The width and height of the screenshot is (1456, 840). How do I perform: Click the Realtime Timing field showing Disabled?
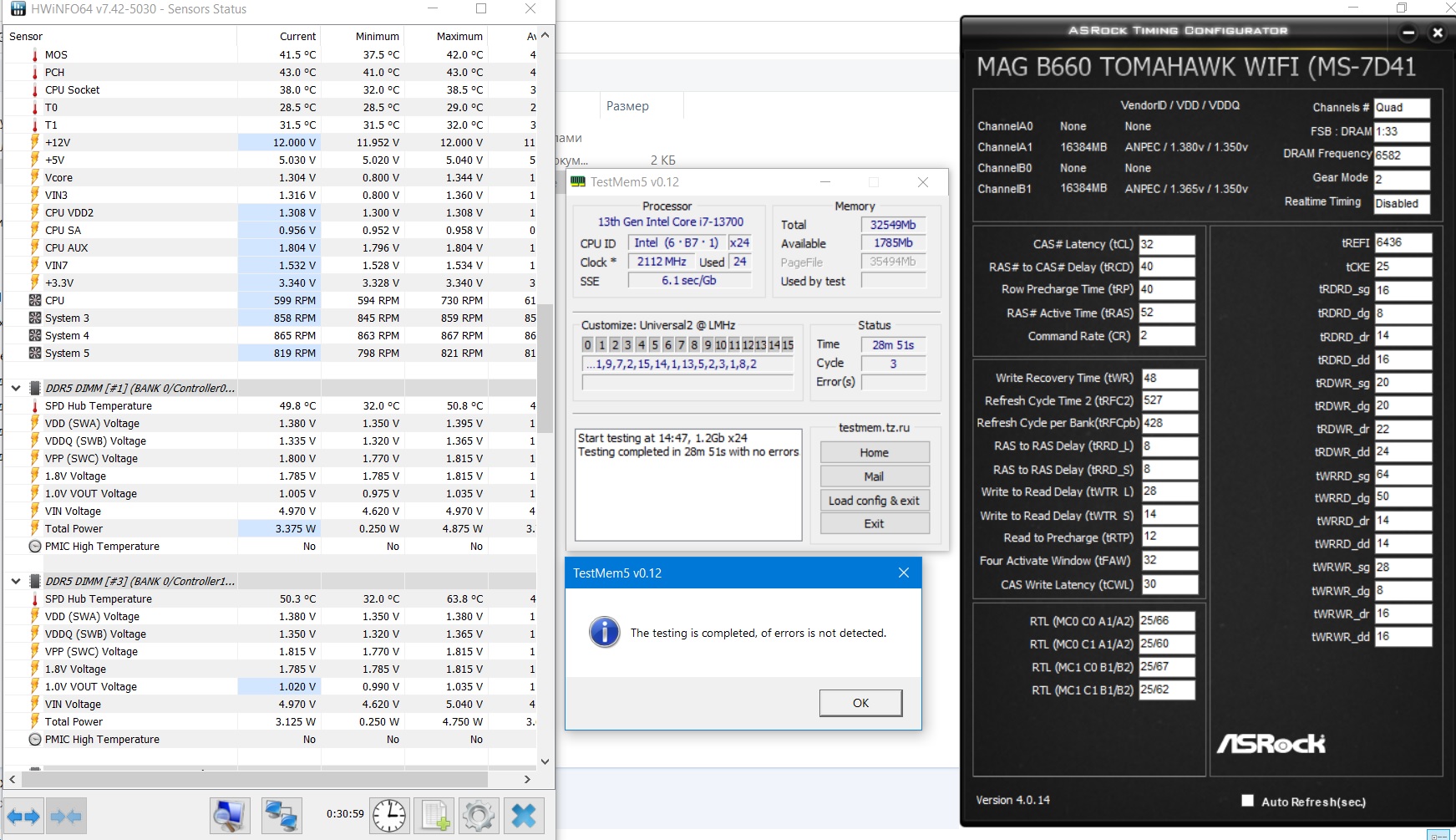[1402, 203]
